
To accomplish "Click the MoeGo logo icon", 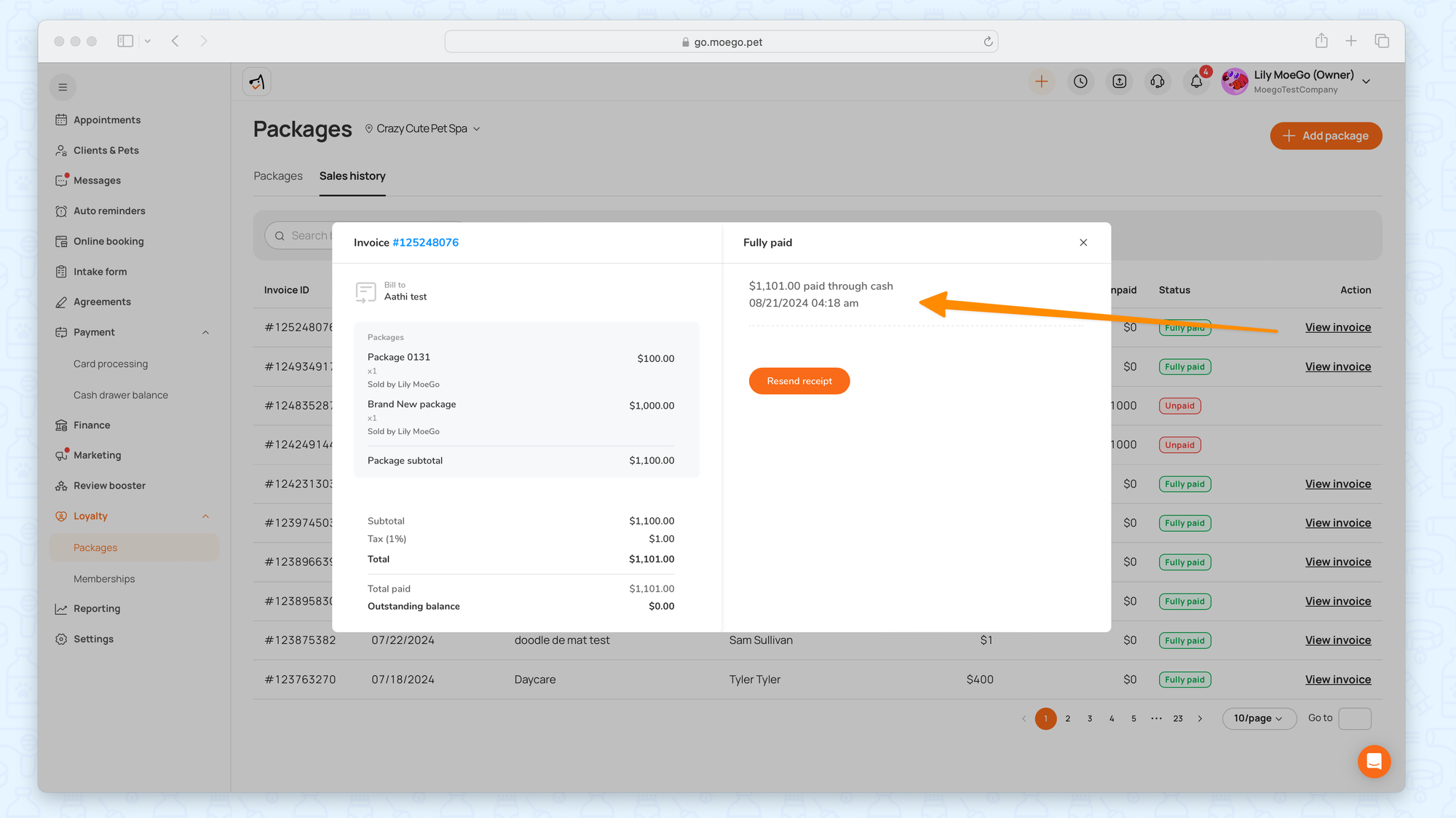I will (x=257, y=82).
